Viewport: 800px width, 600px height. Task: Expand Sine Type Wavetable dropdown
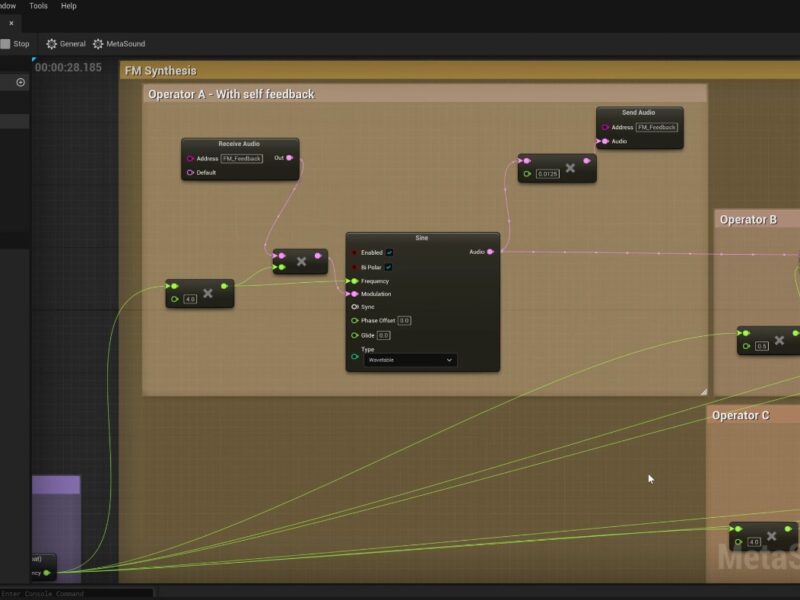click(409, 360)
